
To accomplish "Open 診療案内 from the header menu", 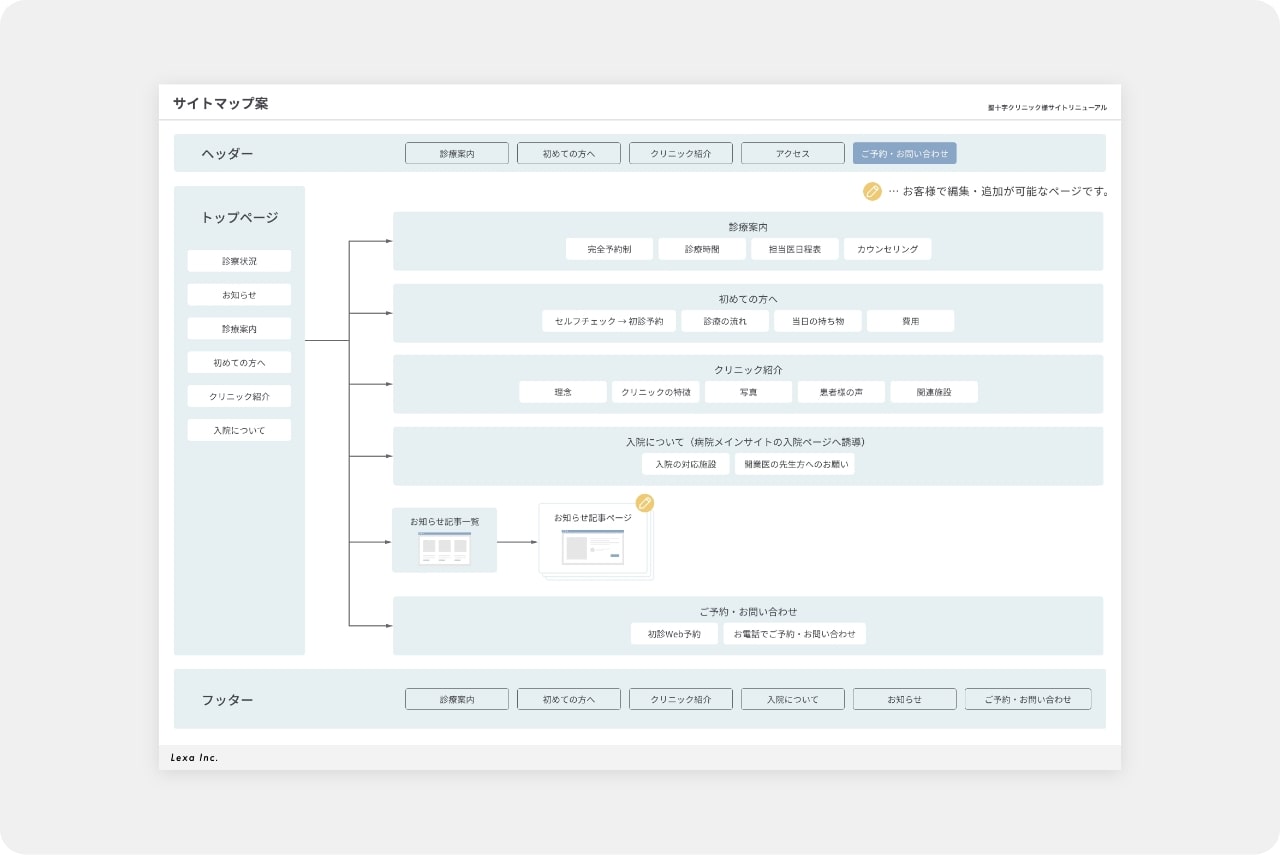I will (456, 153).
